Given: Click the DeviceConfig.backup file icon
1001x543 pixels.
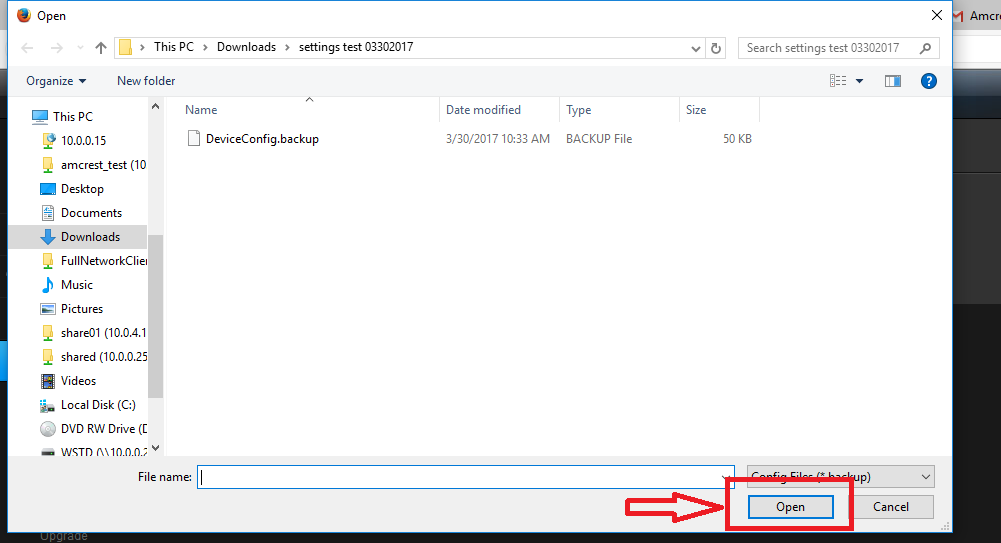Looking at the screenshot, I should [193, 138].
